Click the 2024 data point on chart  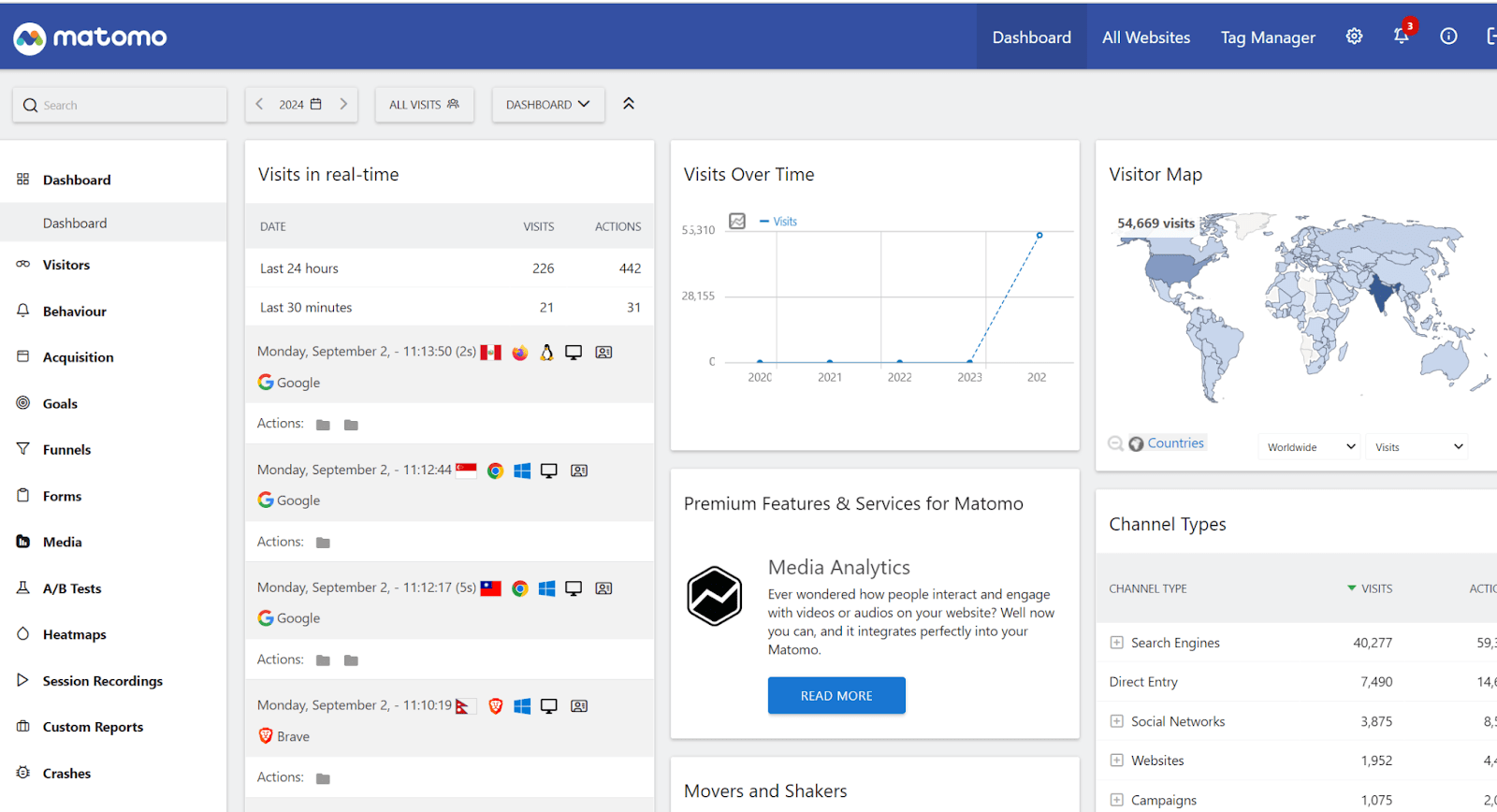point(1039,235)
